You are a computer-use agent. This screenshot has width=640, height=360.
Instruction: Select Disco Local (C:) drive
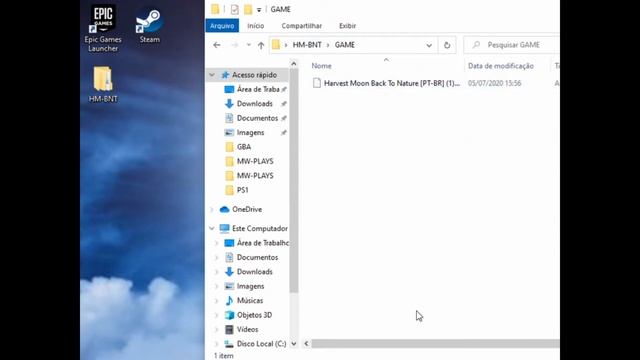pos(261,344)
